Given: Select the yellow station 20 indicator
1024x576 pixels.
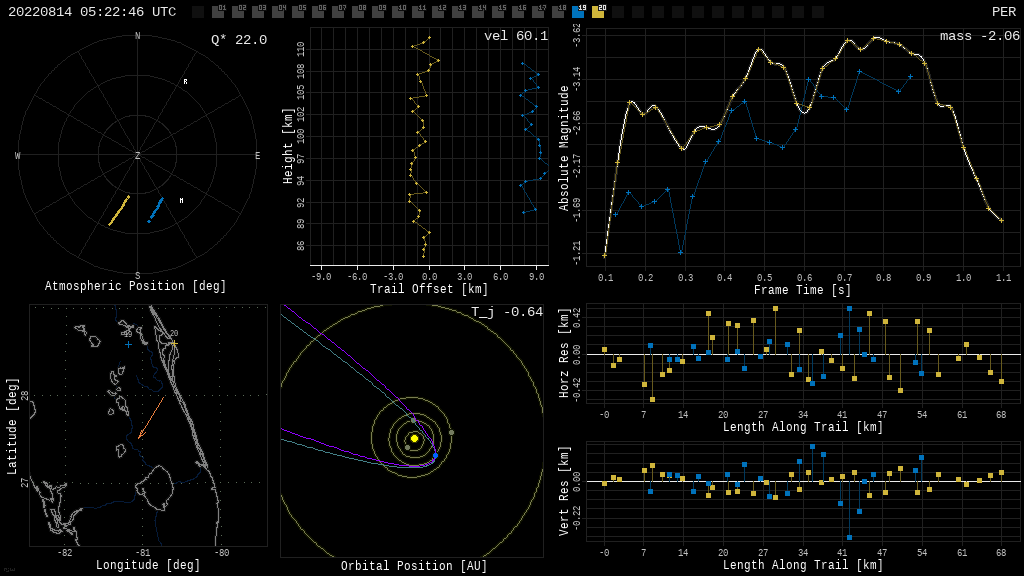Looking at the screenshot, I should (598, 12).
